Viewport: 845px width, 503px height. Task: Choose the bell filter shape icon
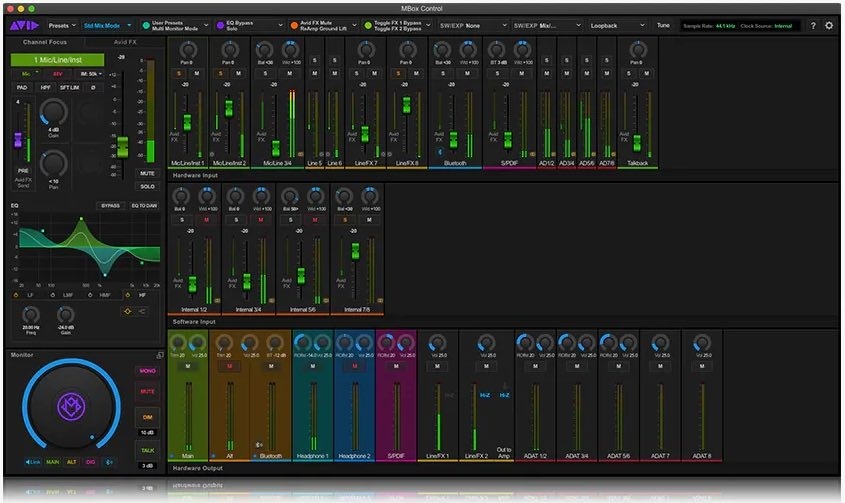(x=128, y=311)
